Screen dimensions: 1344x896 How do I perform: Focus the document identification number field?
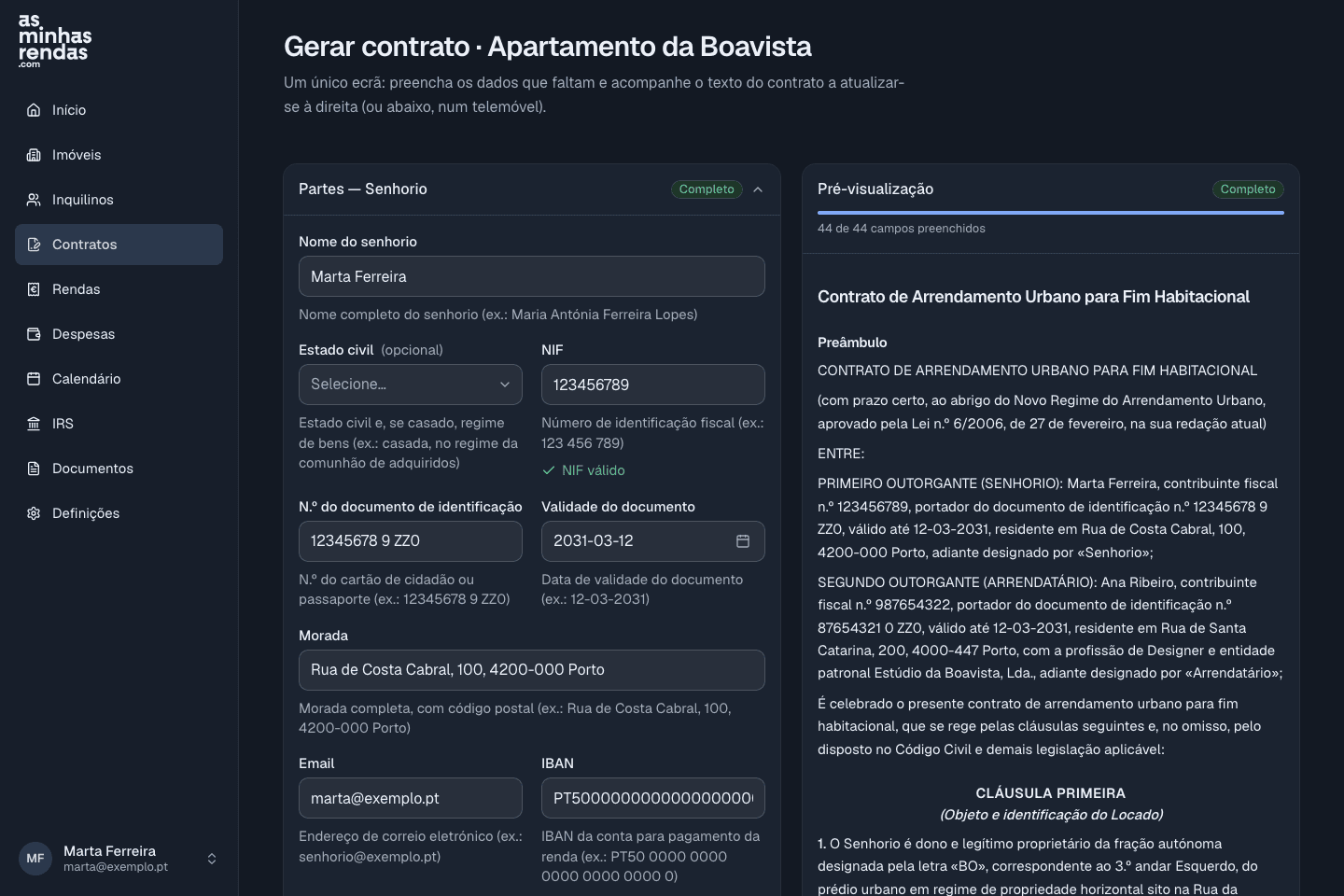411,541
